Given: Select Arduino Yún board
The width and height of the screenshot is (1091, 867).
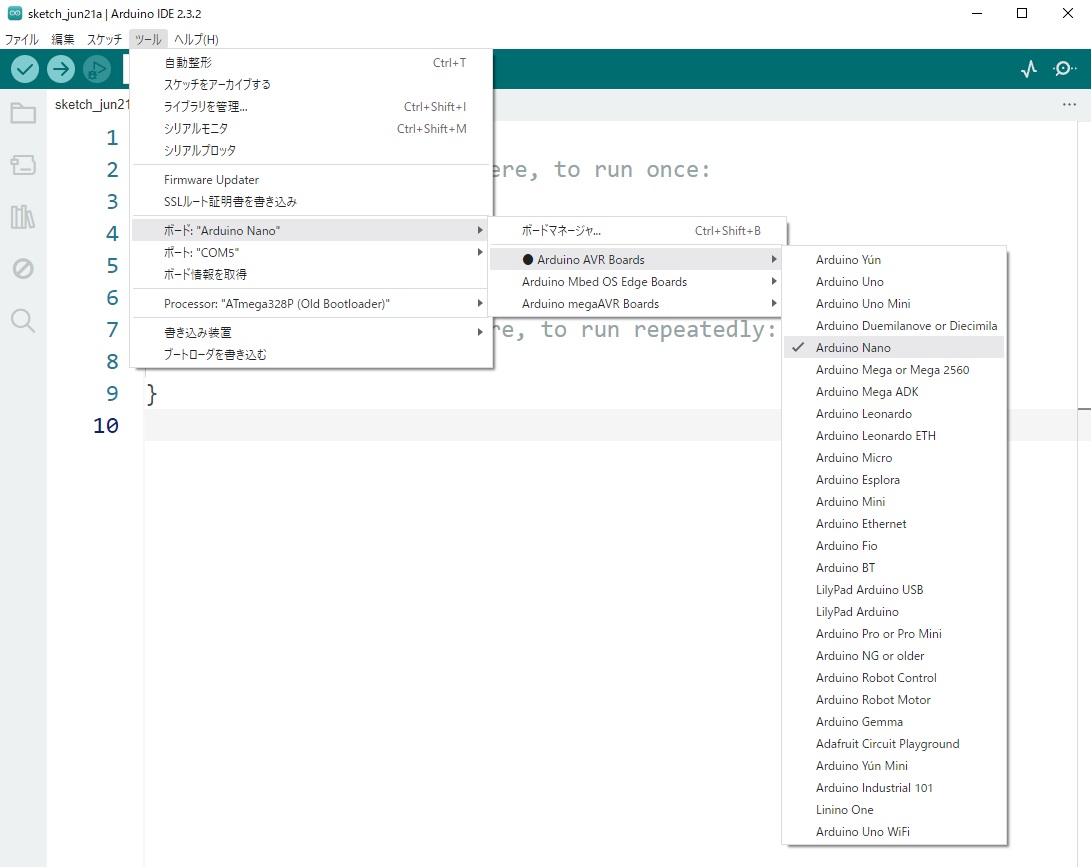Looking at the screenshot, I should pos(894,260).
